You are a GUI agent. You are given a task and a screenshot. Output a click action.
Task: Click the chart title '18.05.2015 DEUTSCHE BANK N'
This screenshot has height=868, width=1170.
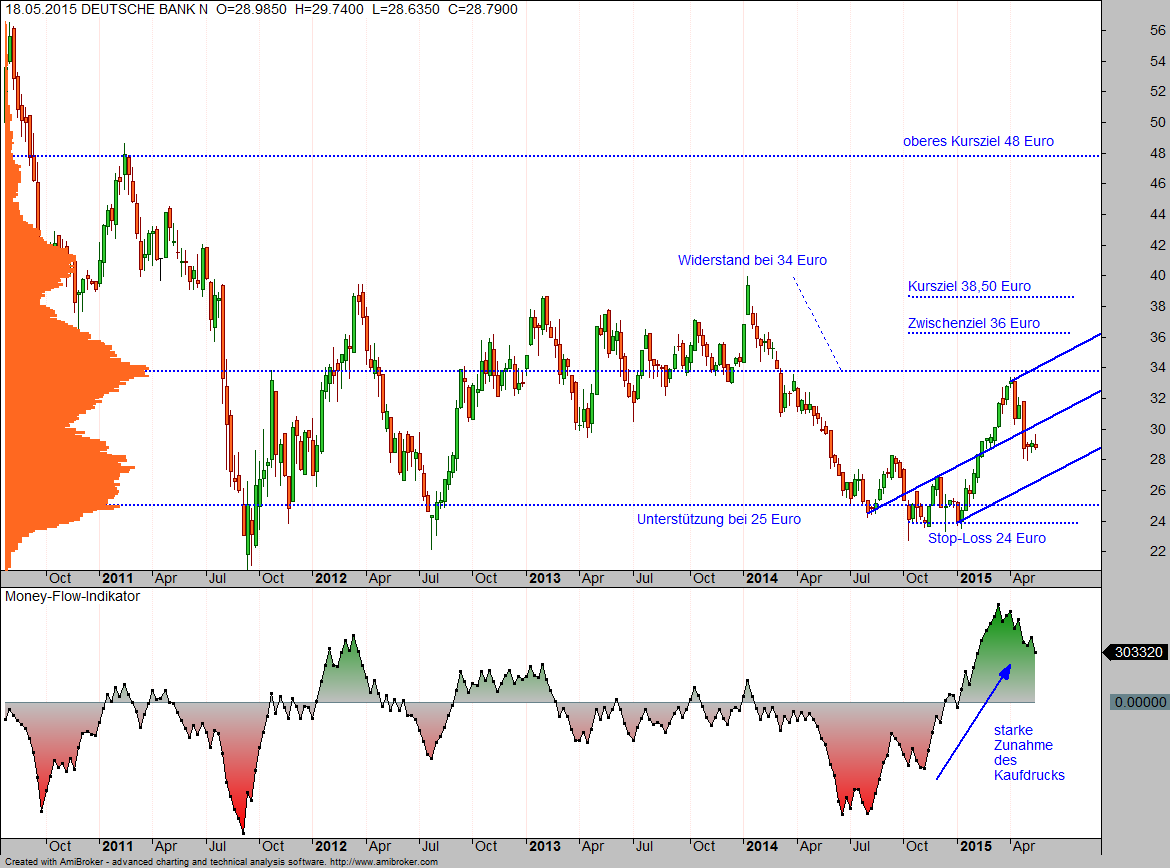pyautogui.click(x=107, y=9)
